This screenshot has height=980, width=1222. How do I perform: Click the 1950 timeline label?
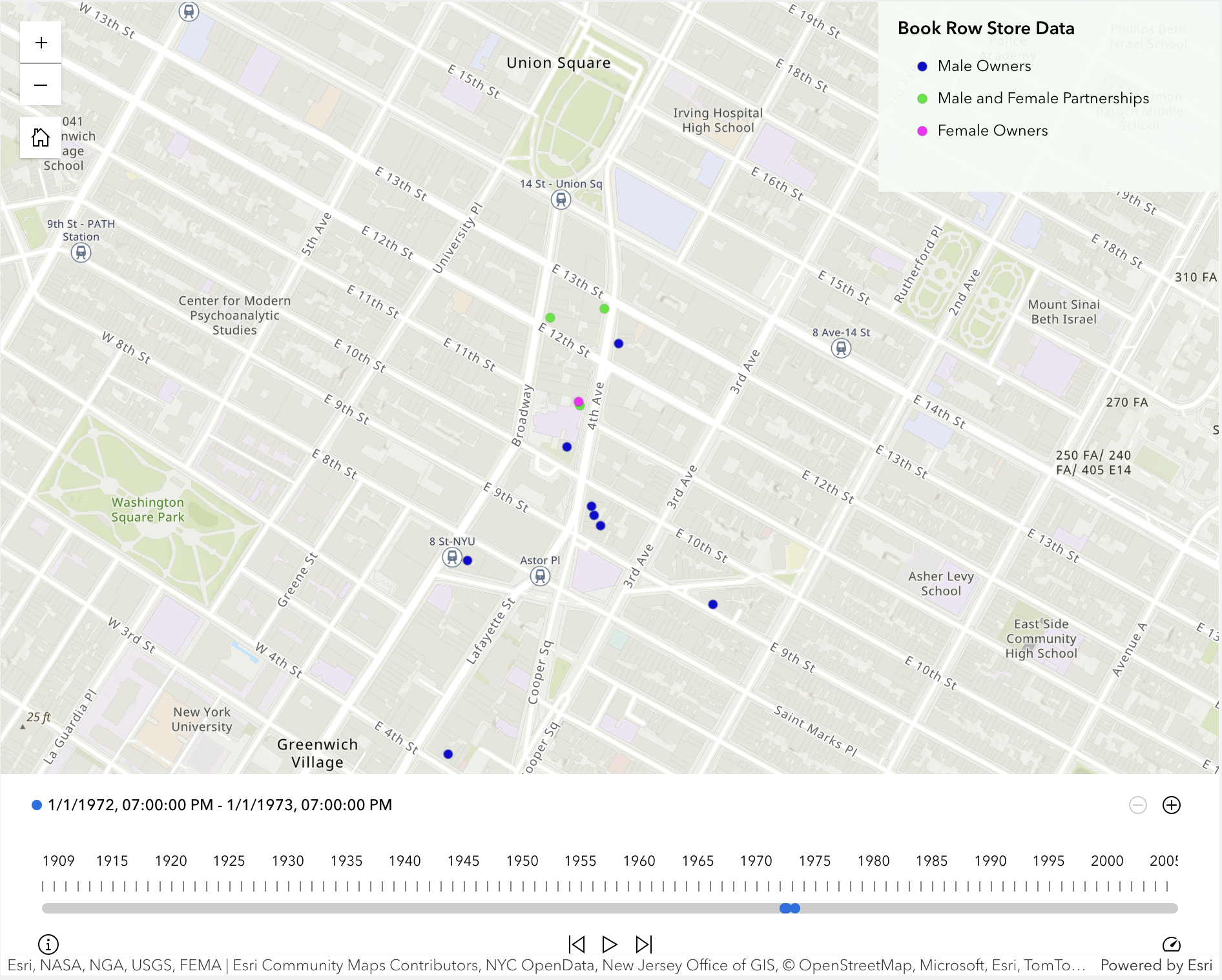tap(522, 861)
